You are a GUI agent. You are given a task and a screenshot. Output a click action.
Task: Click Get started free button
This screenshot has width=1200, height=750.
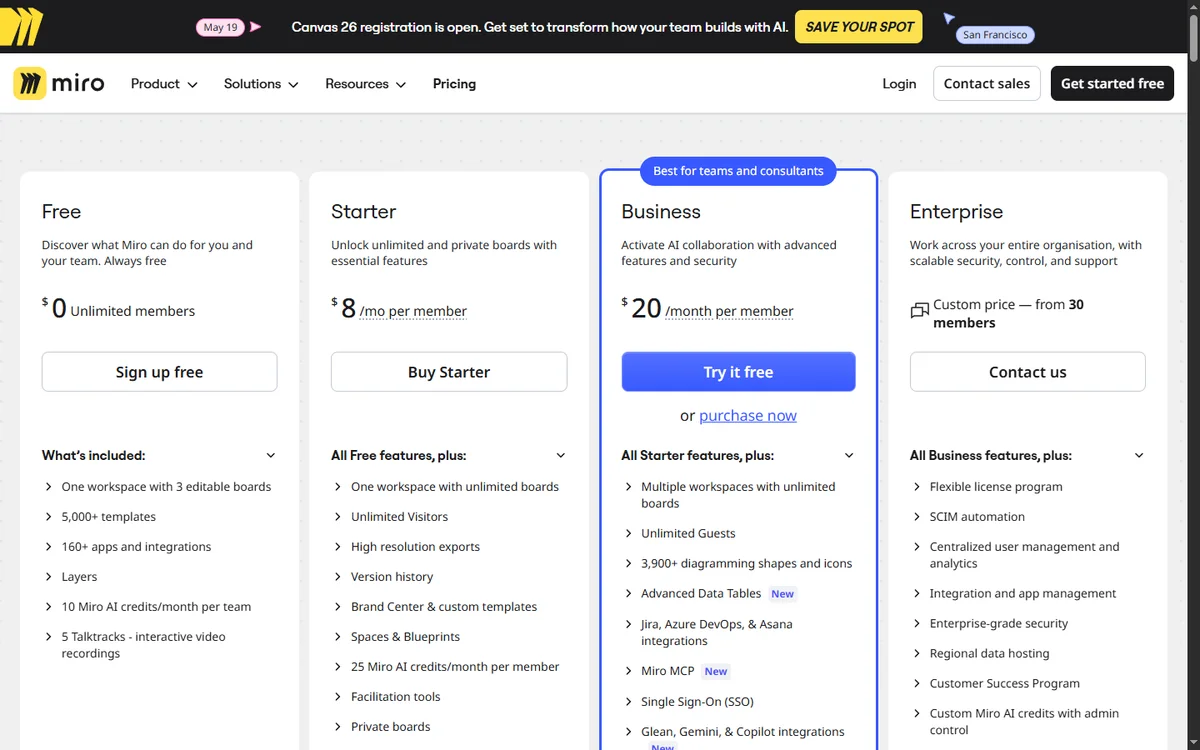(1112, 84)
